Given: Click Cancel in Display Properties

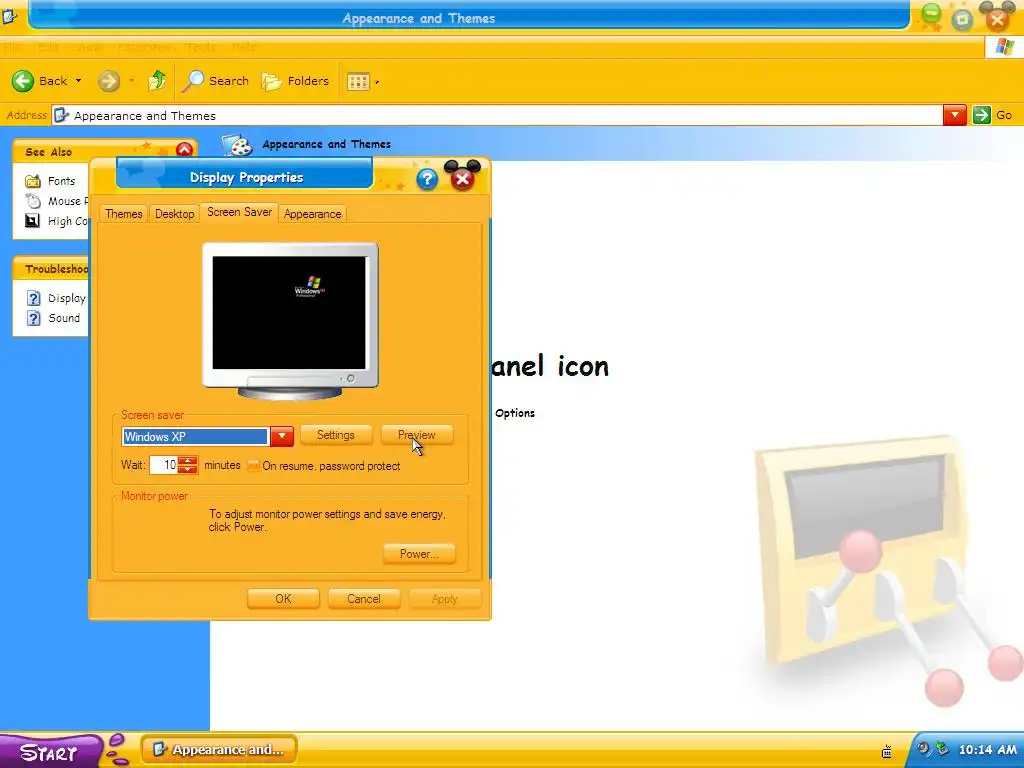Looking at the screenshot, I should click(364, 599).
